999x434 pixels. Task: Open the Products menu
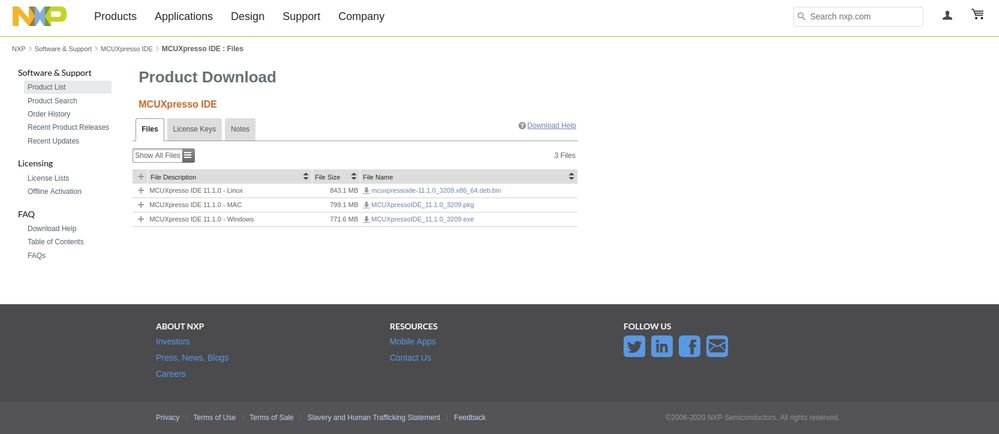point(115,17)
